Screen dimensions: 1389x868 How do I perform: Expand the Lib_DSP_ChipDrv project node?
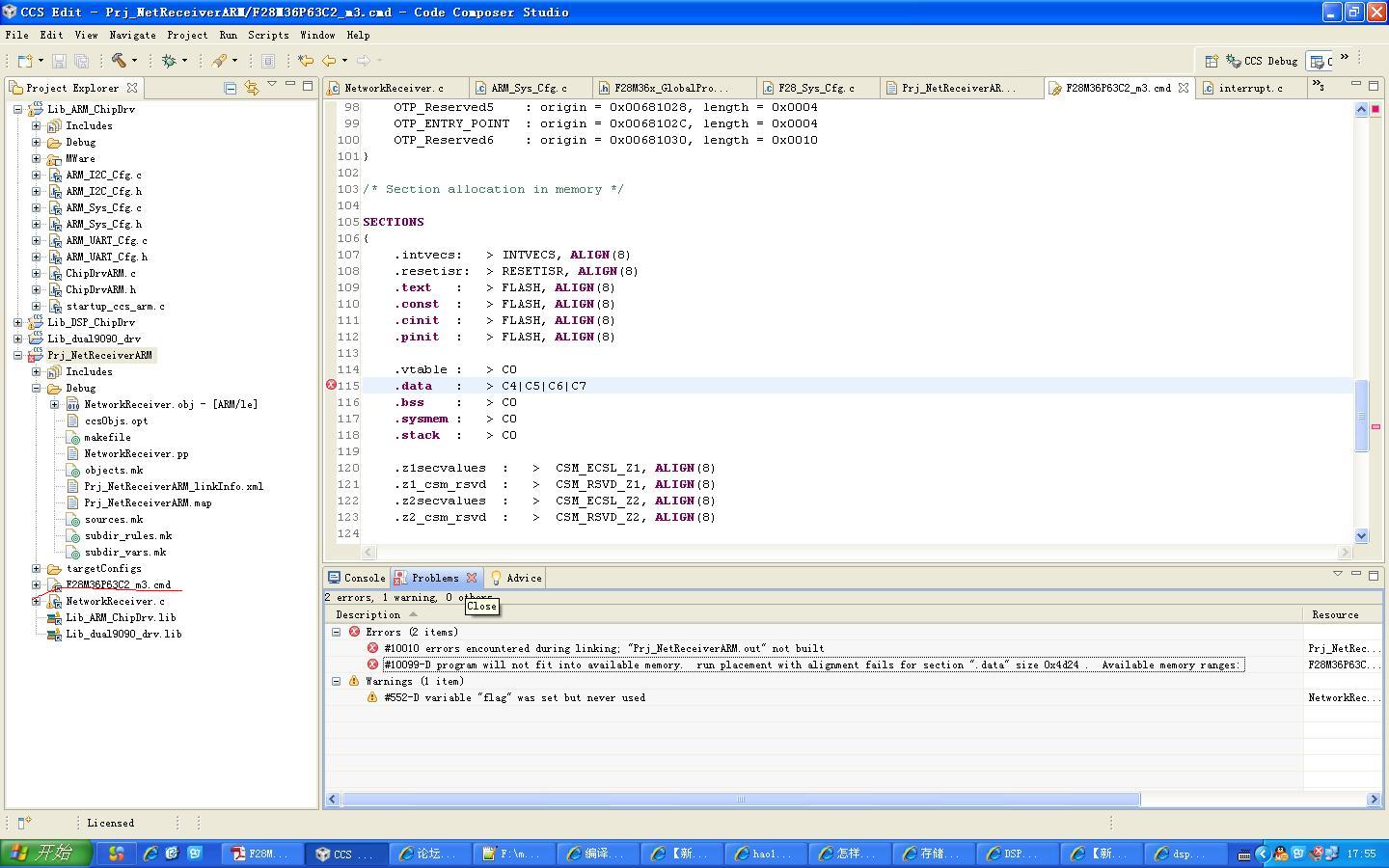click(x=18, y=322)
